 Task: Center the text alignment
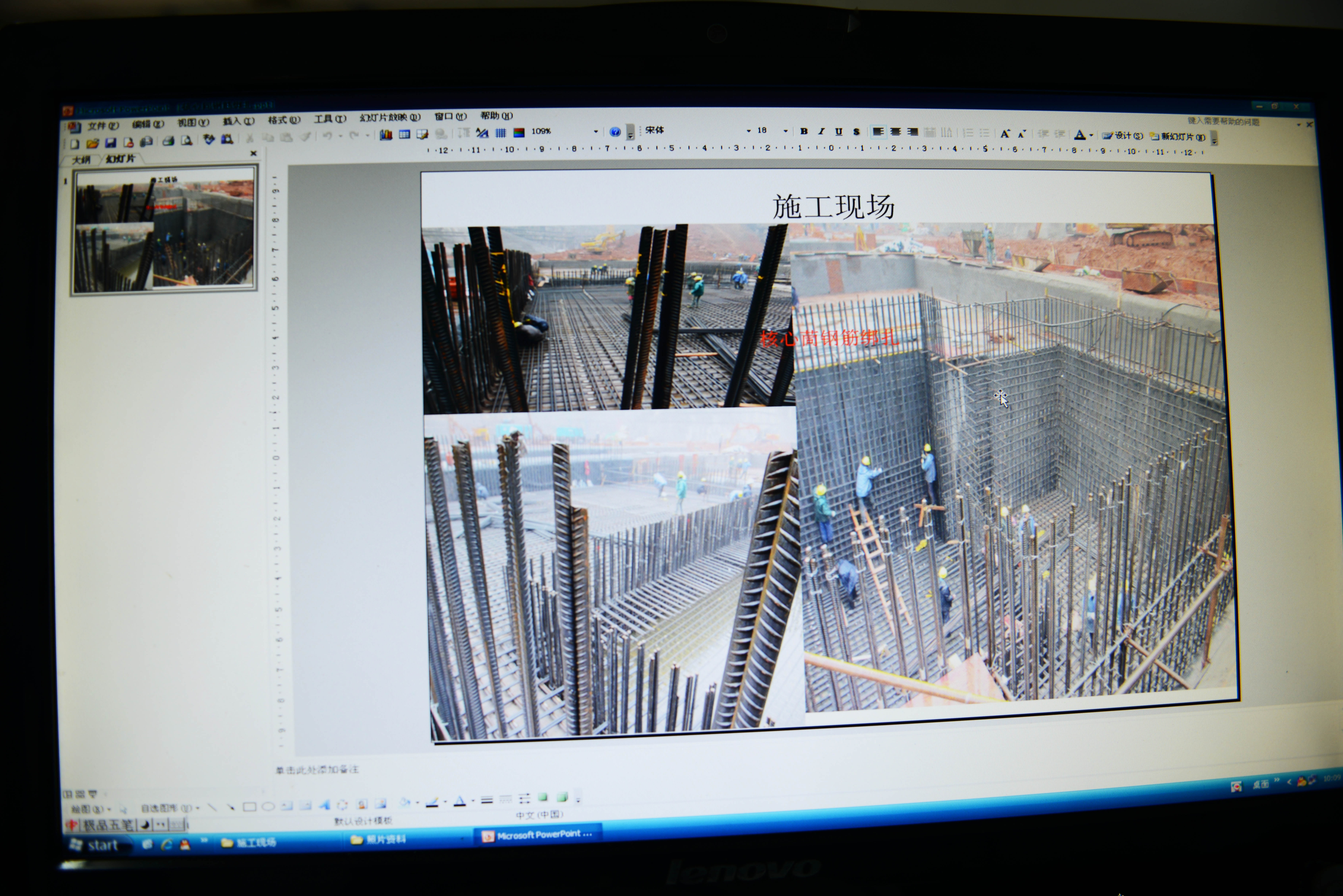[x=896, y=132]
